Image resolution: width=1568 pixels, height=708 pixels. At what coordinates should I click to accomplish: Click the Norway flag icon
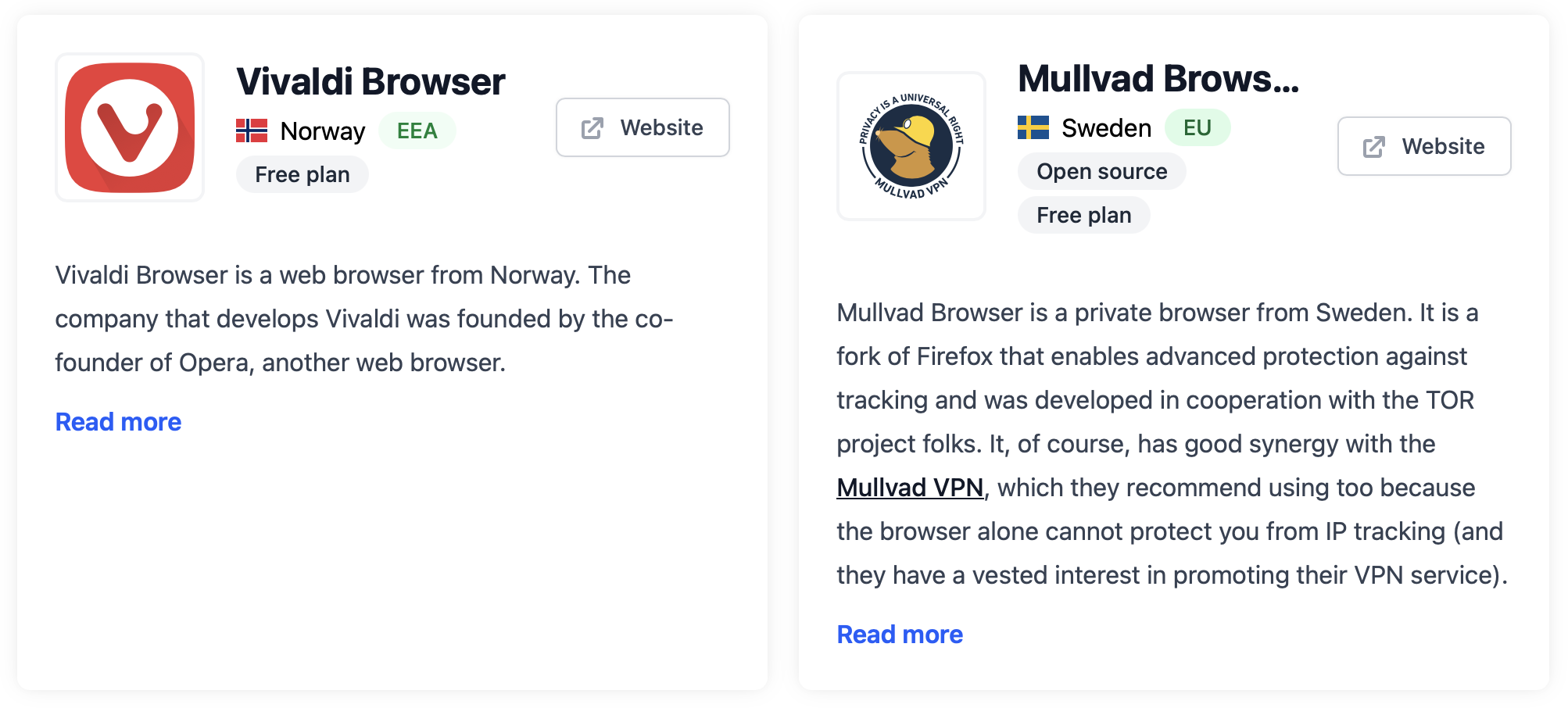tap(252, 131)
